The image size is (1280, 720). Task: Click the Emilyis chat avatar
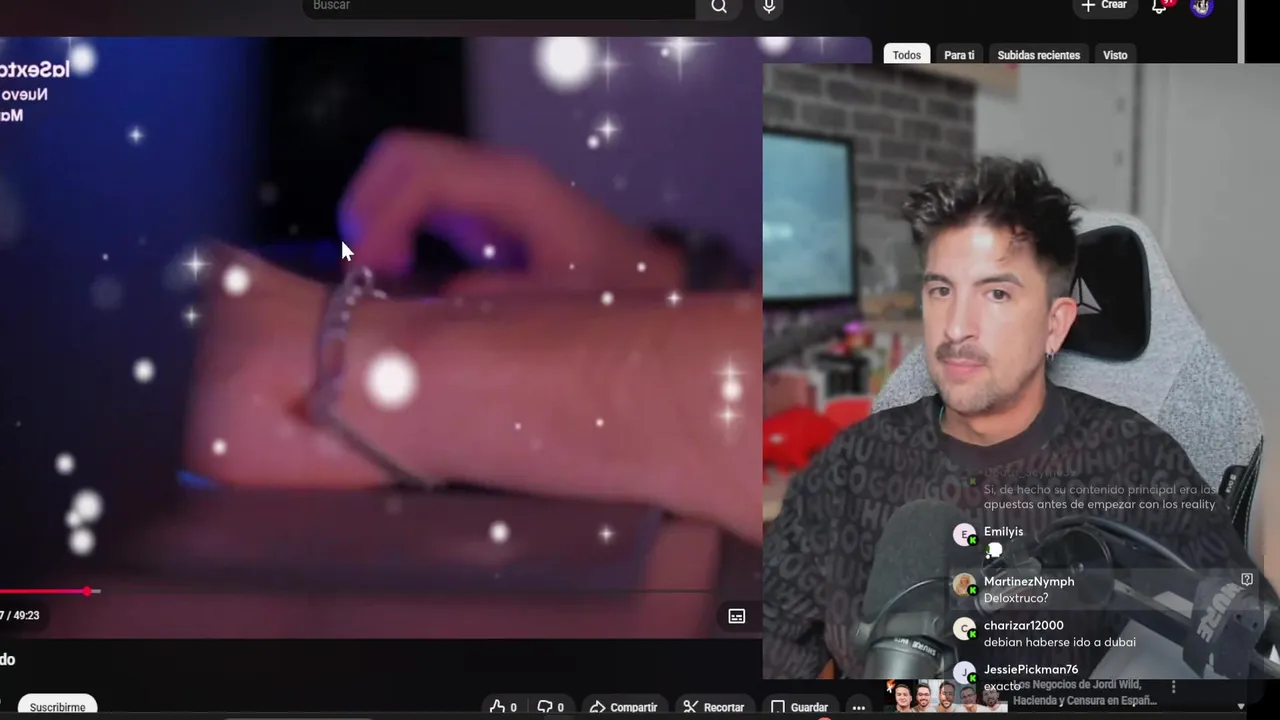pyautogui.click(x=964, y=535)
